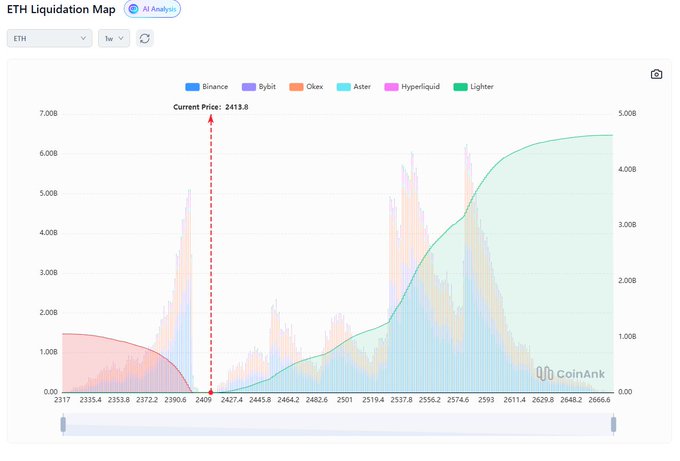Image resolution: width=680 pixels, height=461 pixels.
Task: Click x-axis label 2666.6
Action: pos(599,400)
